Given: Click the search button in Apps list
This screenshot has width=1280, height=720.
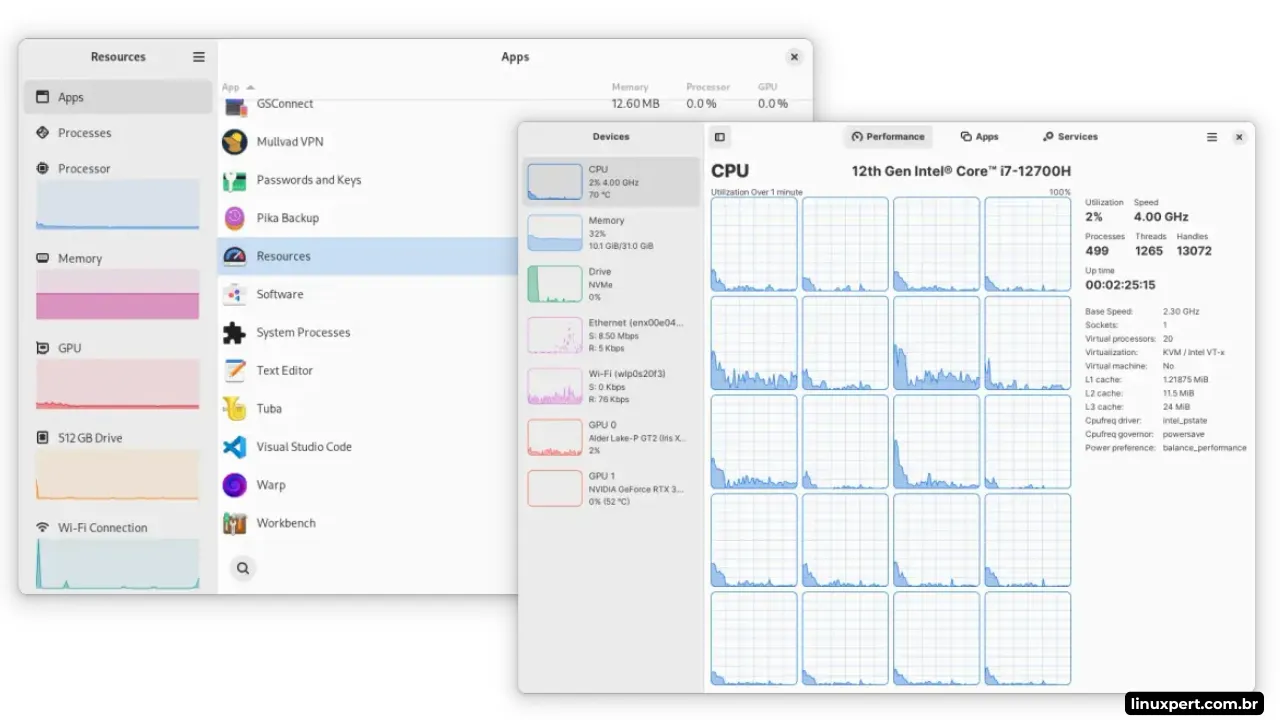Looking at the screenshot, I should coord(243,568).
